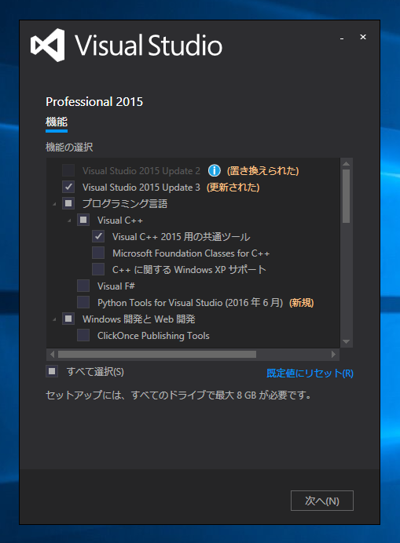Screen dimensions: 400x543
Task: Toggle the Visual Studio 2015 Update 2 checkbox
Action: [x=68, y=170]
